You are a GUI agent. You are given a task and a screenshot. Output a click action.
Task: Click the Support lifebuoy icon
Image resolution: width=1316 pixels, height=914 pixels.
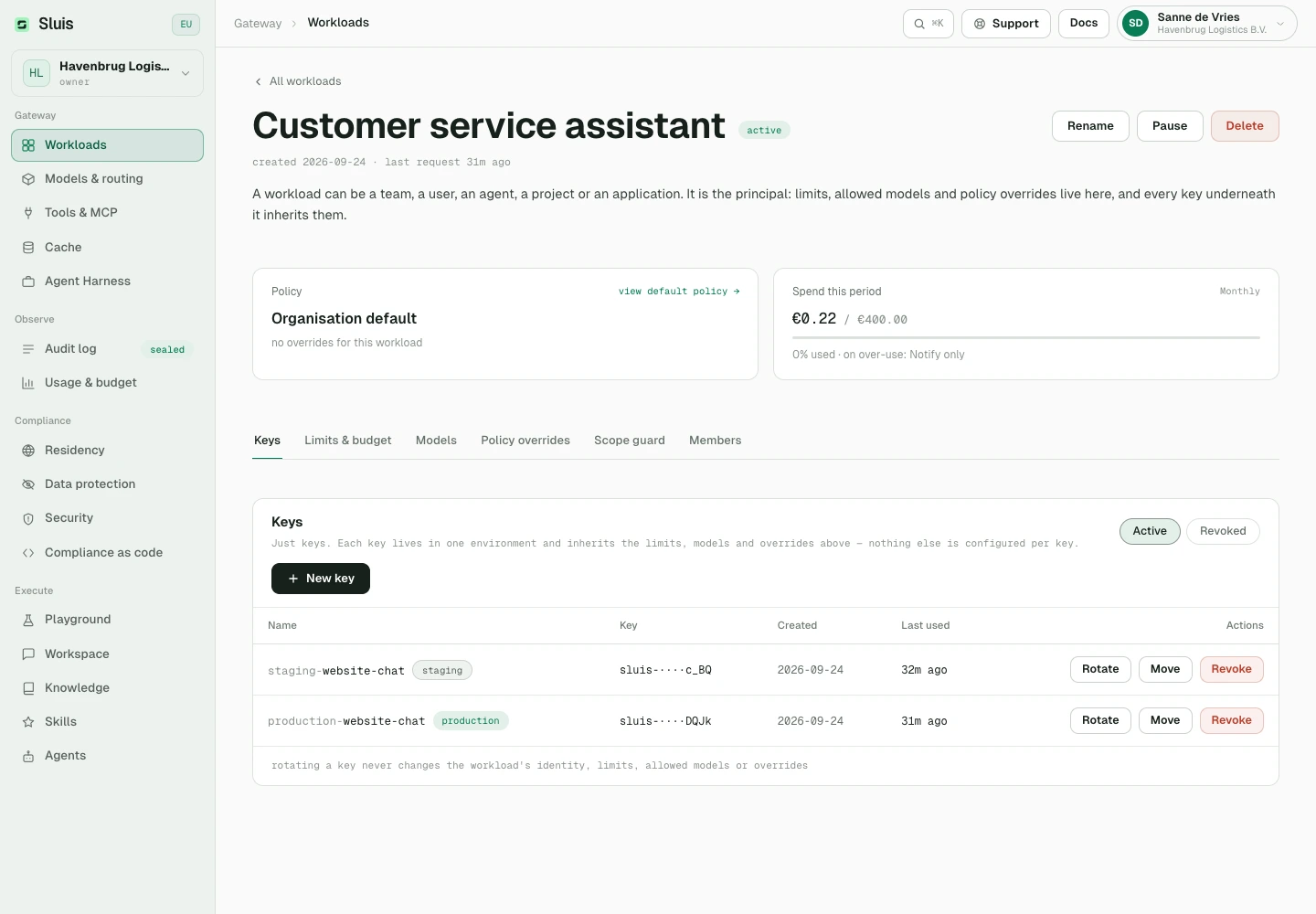[x=980, y=24]
